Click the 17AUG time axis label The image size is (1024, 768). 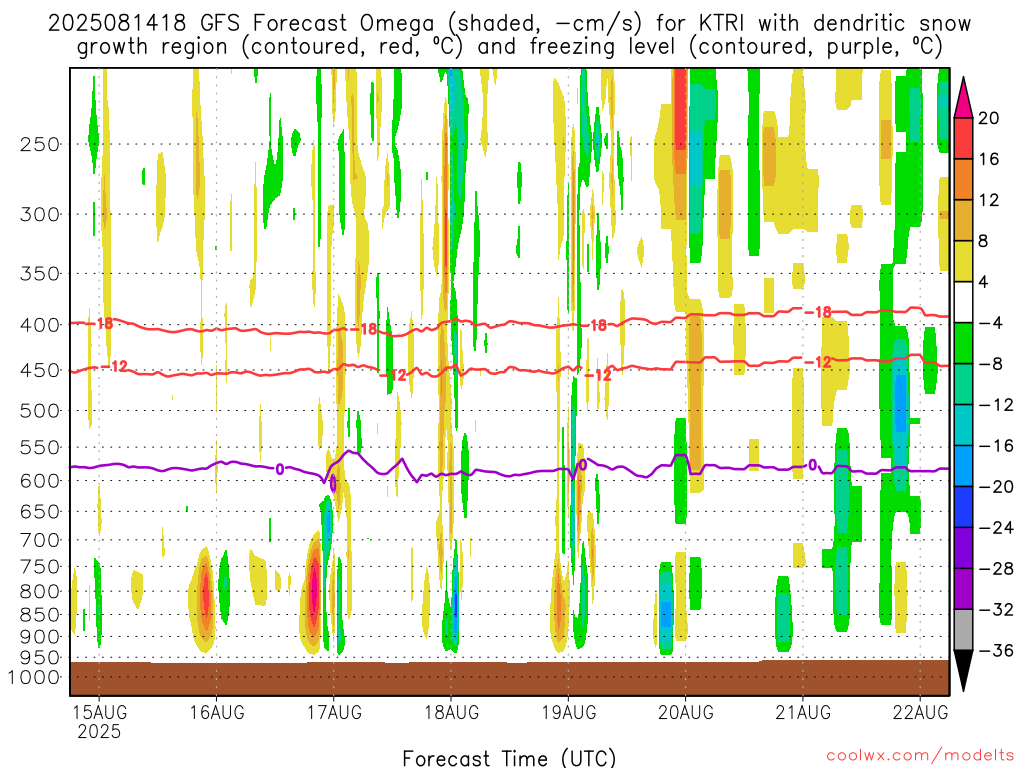334,712
